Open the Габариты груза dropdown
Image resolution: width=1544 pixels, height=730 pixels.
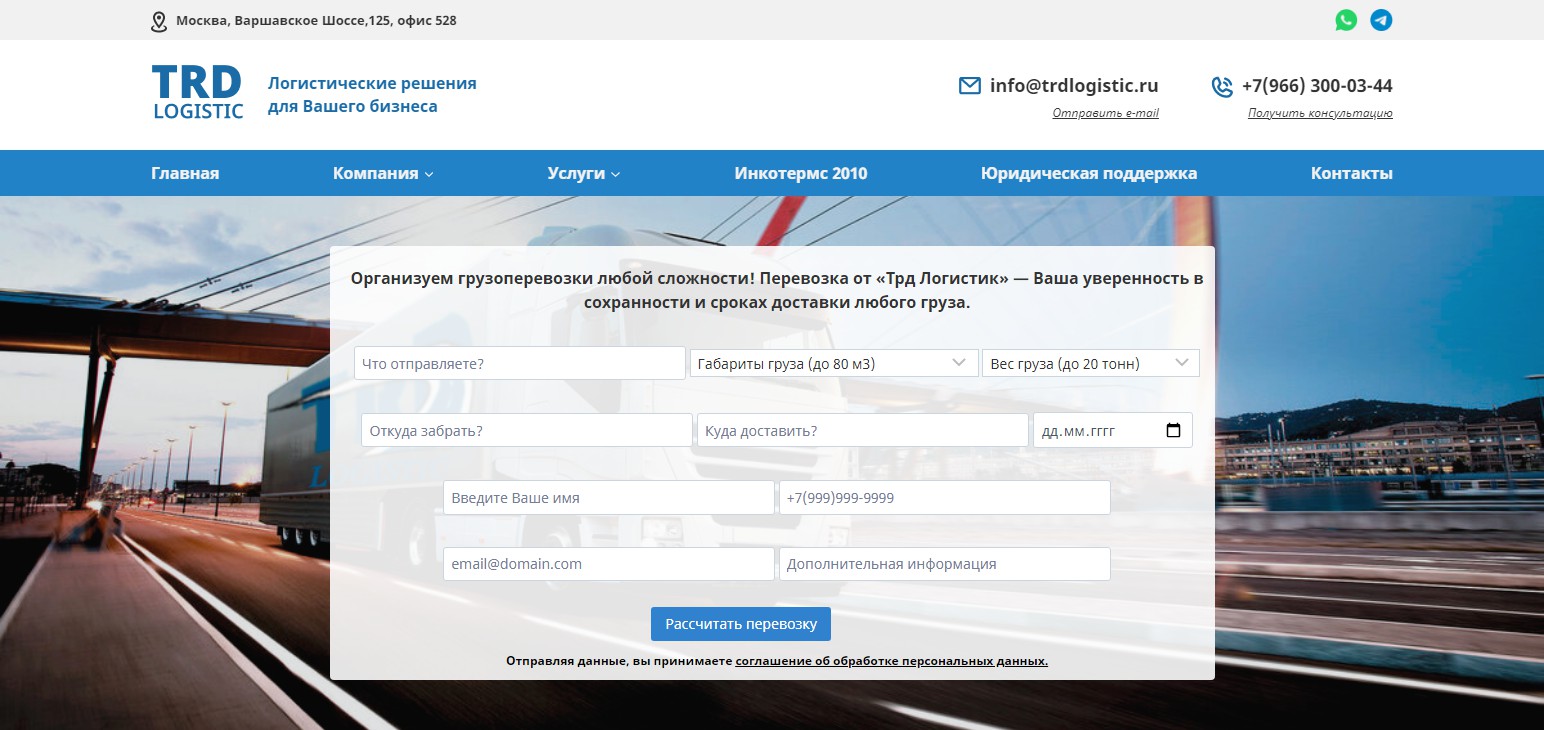click(834, 363)
